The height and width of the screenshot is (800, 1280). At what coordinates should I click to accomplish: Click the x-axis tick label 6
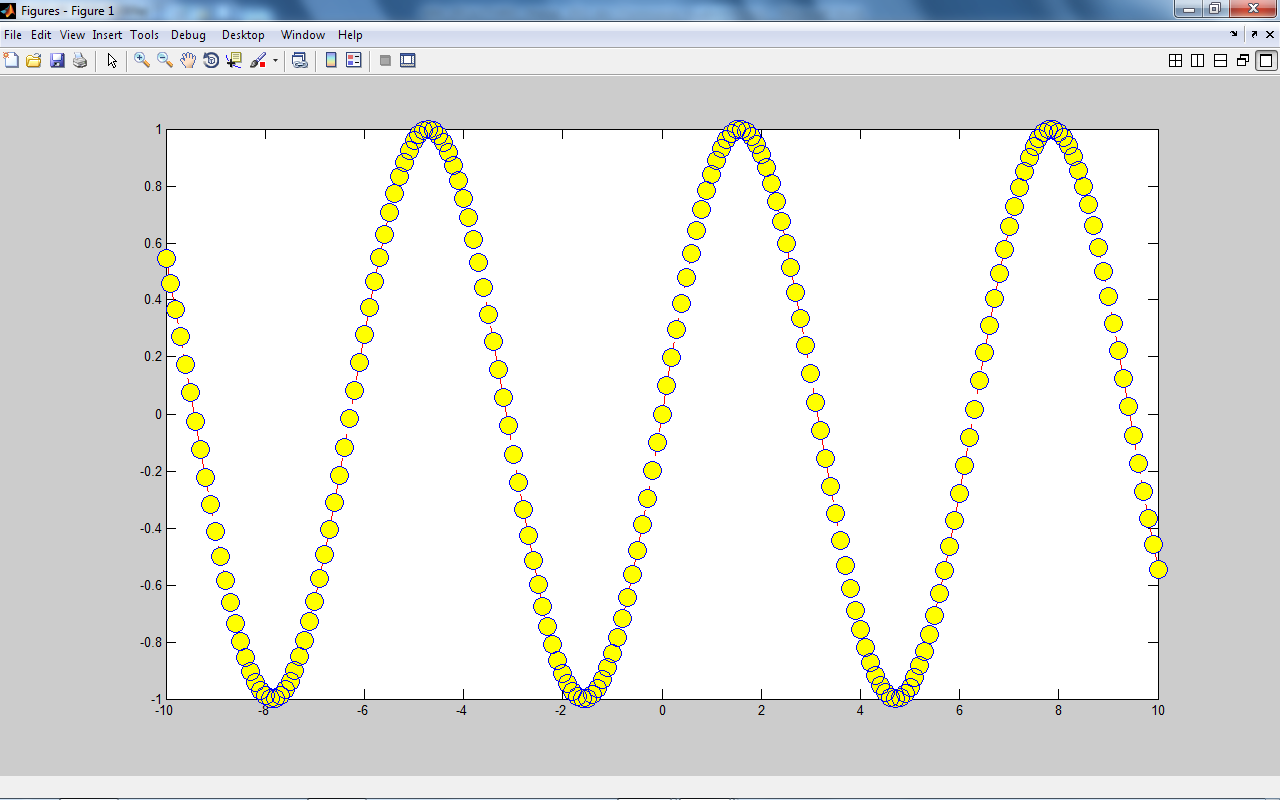point(959,711)
